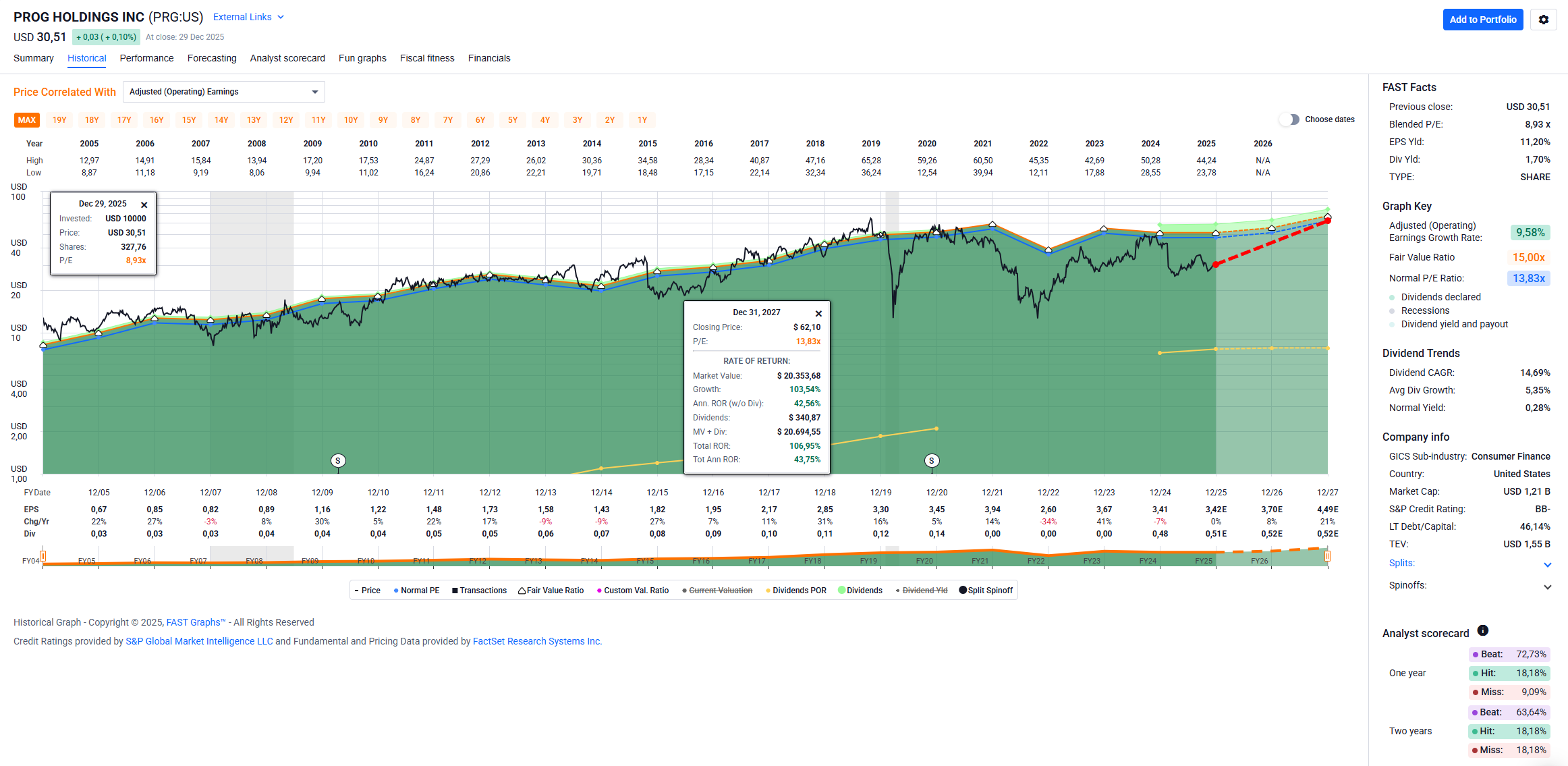Toggle Dividends POR legend visibility
Image resolution: width=1568 pixels, height=766 pixels.
(x=795, y=591)
